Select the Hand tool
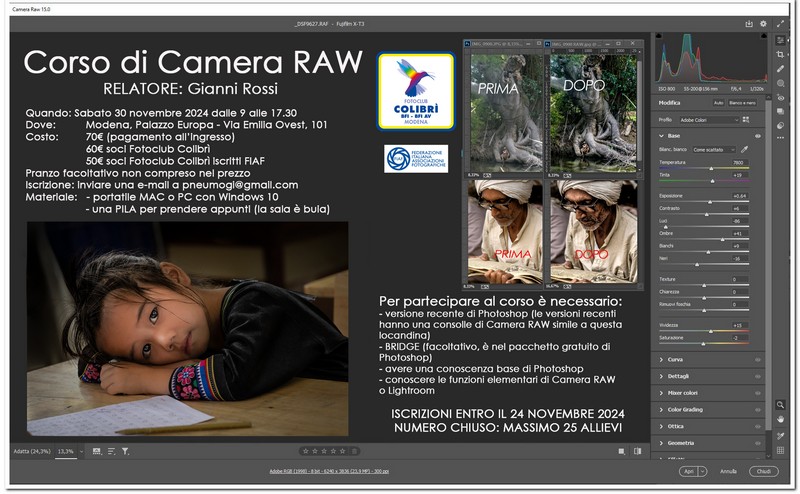The width and height of the screenshot is (800, 494). point(780,419)
